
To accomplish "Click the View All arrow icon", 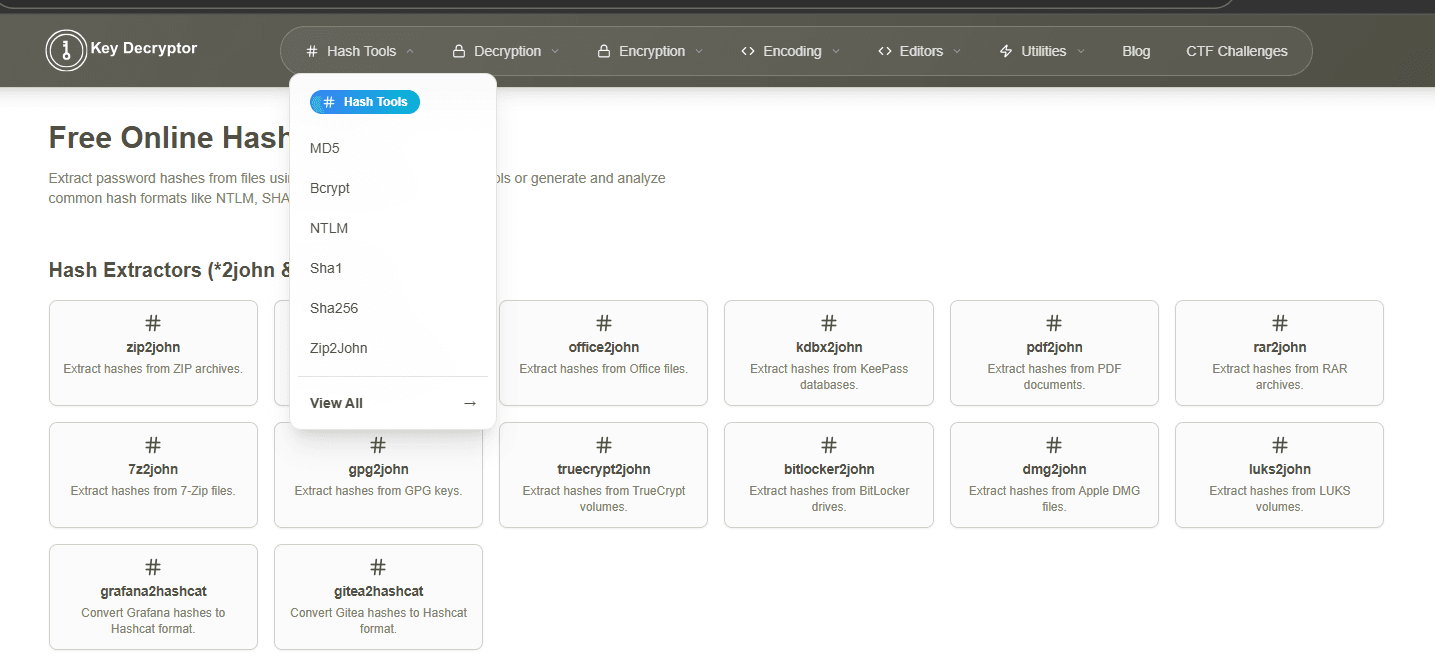I will click(x=469, y=403).
